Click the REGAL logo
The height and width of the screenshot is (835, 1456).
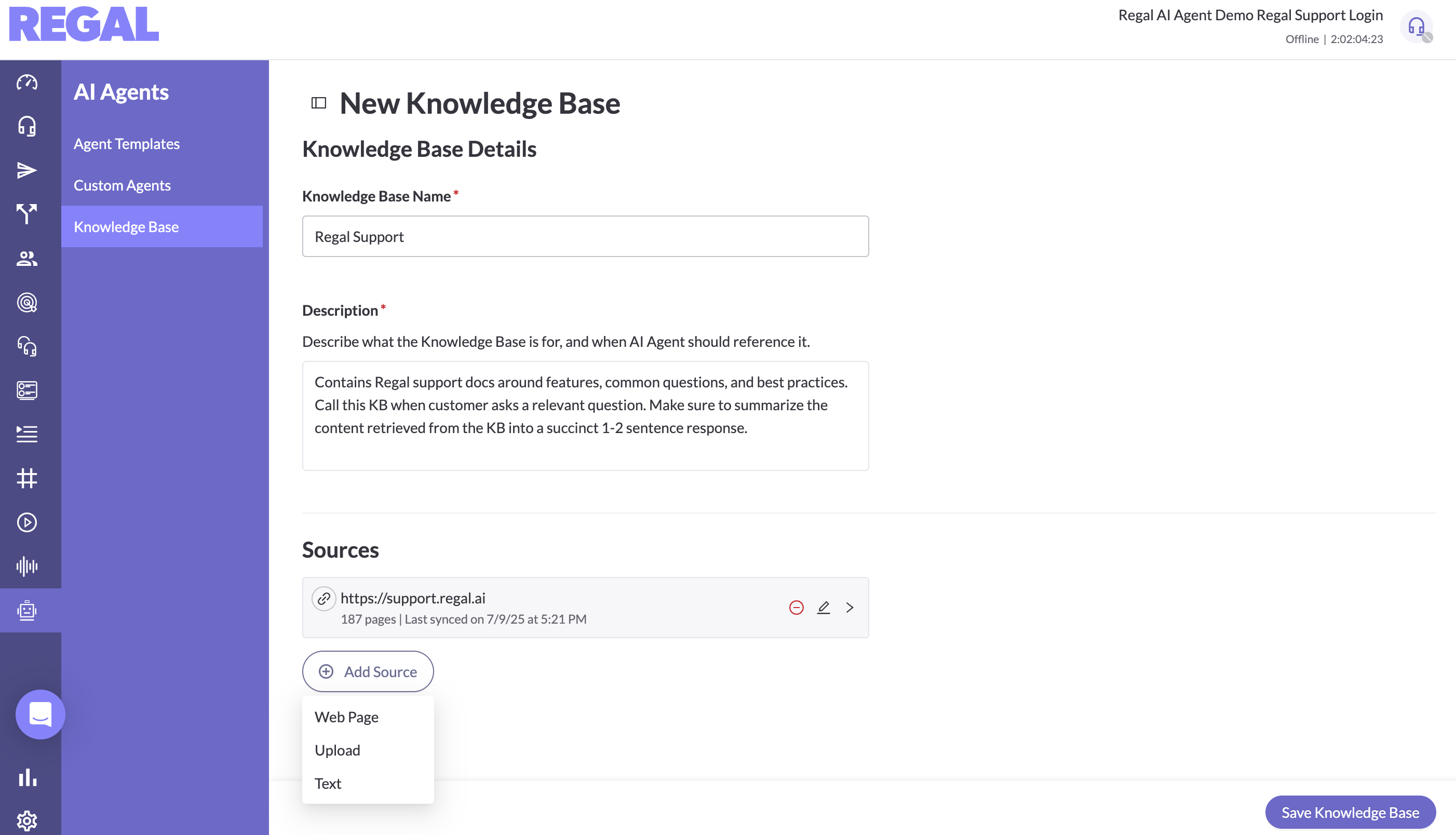pyautogui.click(x=84, y=24)
